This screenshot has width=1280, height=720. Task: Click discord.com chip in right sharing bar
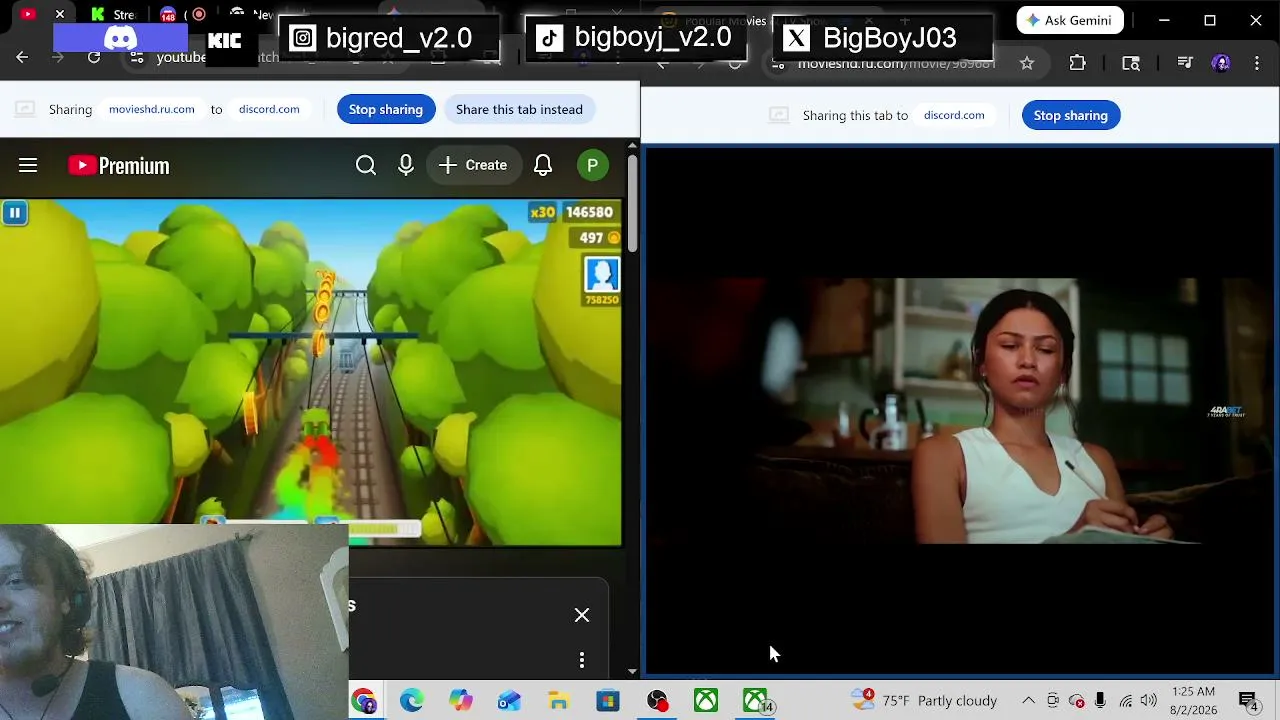pyautogui.click(x=954, y=115)
